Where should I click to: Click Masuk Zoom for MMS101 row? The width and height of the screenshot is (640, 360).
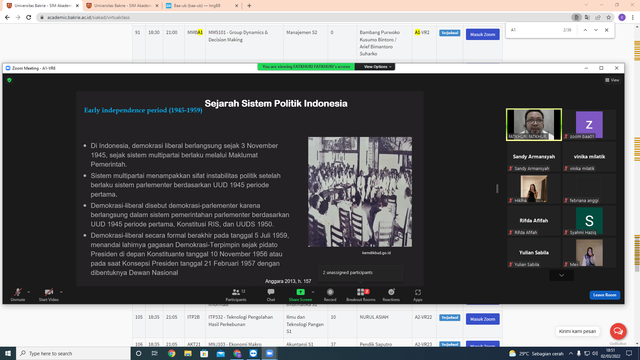coord(482,34)
